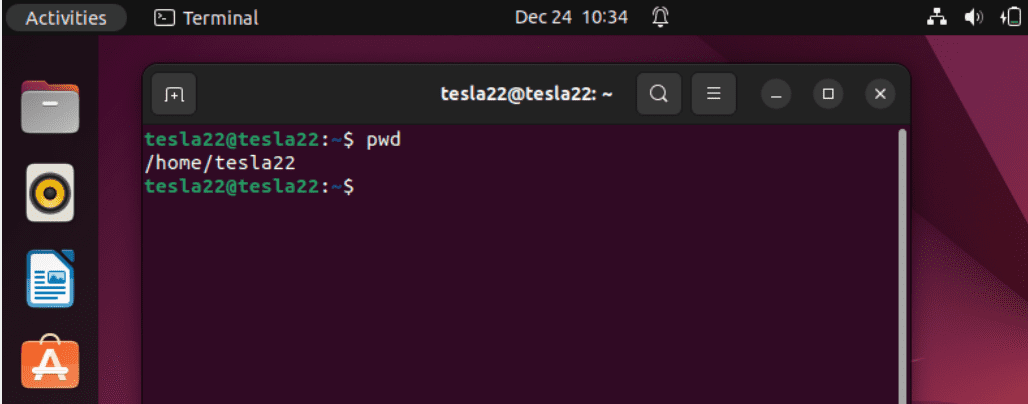Launch Rhythmbox music player from dock
Viewport: 1028px width, 404px height.
pos(50,192)
